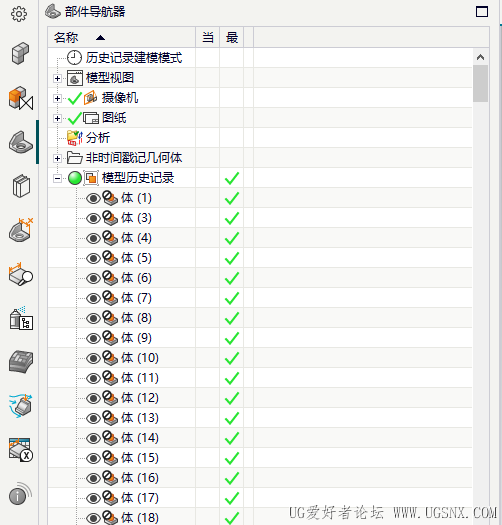Toggle visibility eye of 体 (4)

click(x=93, y=238)
